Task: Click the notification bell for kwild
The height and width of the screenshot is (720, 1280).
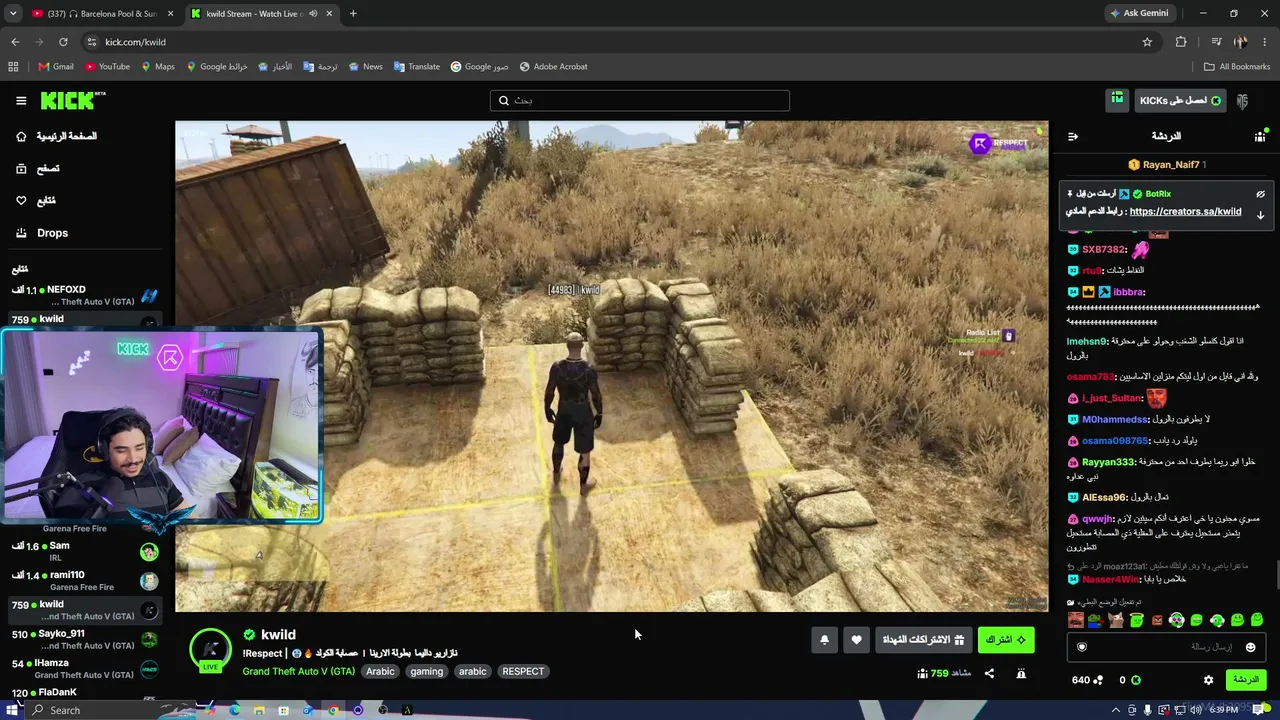Action: pos(824,640)
